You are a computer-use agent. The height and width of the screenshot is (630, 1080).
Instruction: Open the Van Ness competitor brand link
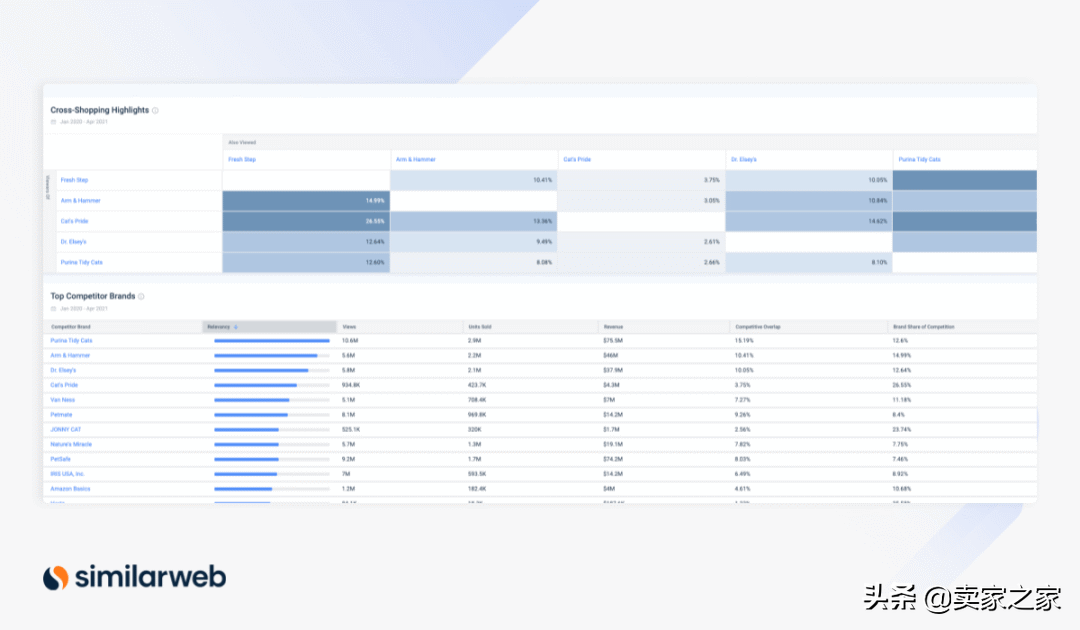pos(63,400)
